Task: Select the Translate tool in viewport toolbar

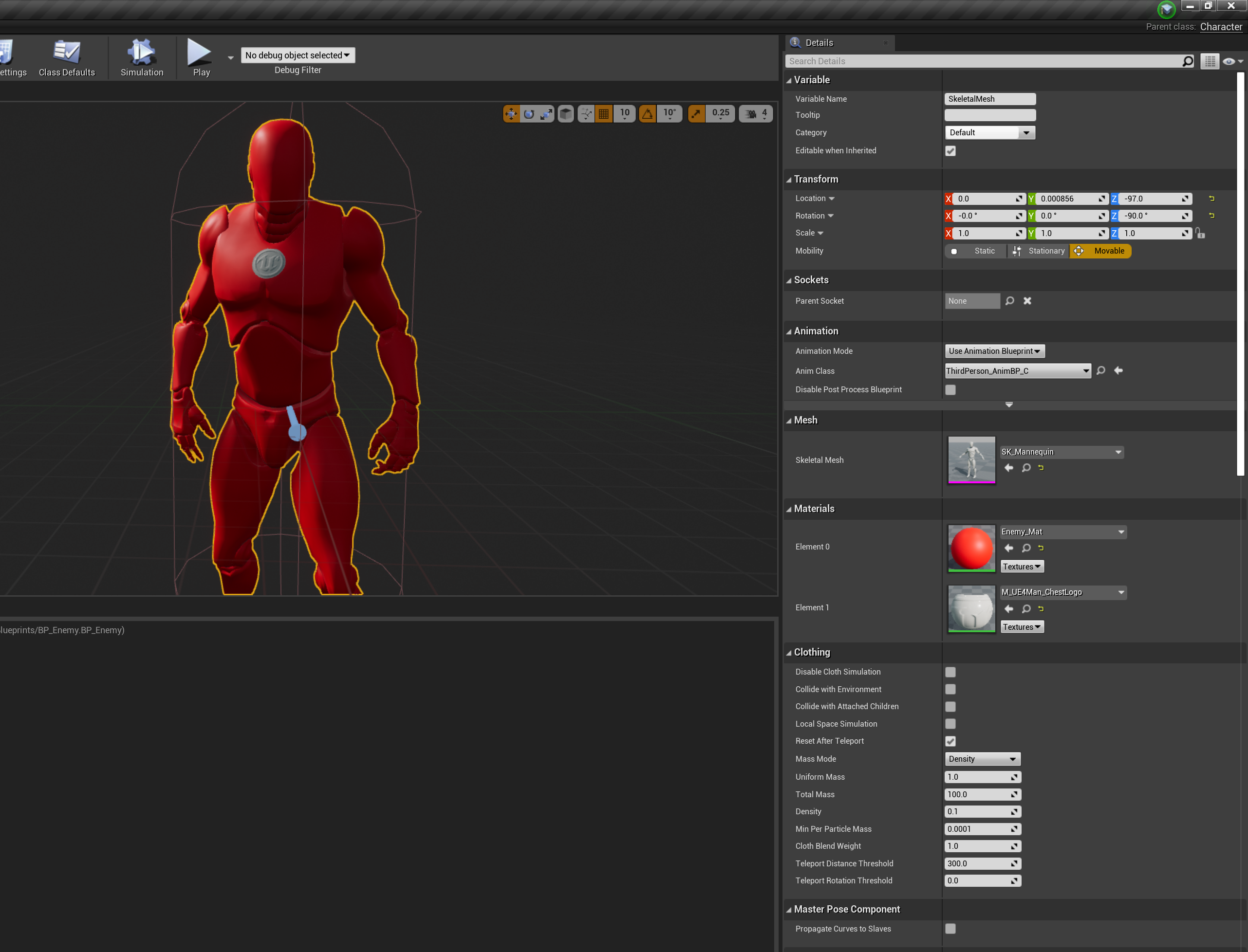Action: tap(512, 113)
